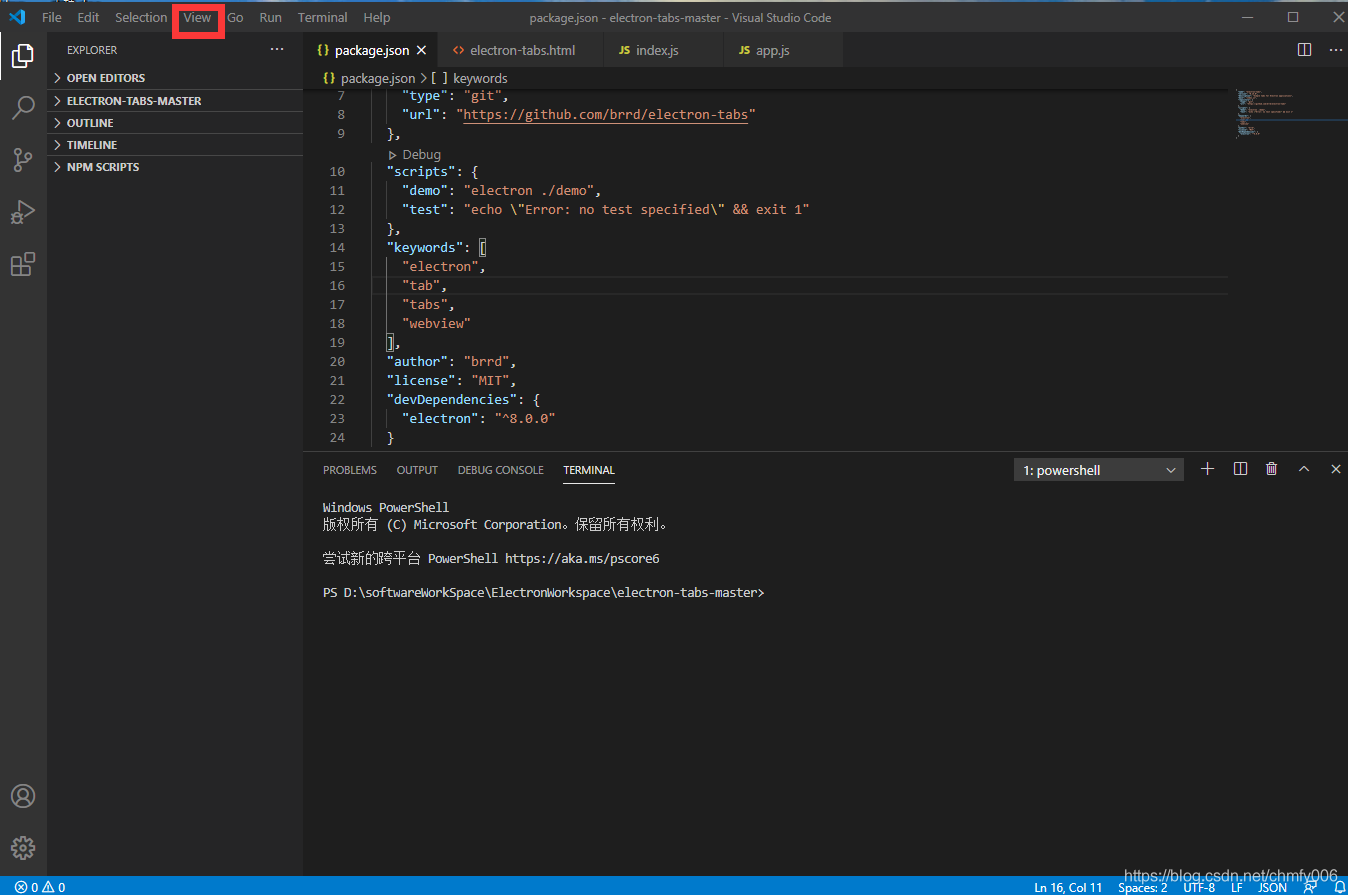
Task: Open the View menu
Action: click(197, 17)
